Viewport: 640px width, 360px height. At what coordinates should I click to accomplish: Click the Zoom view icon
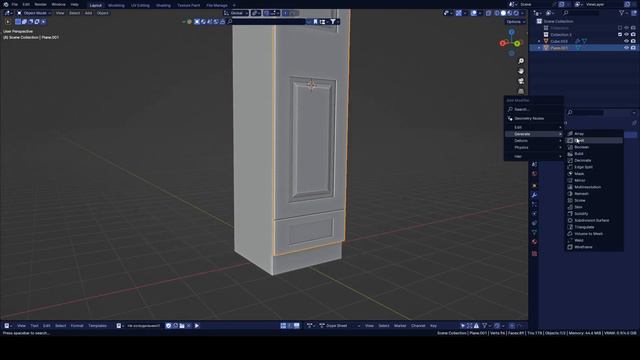[x=521, y=61]
